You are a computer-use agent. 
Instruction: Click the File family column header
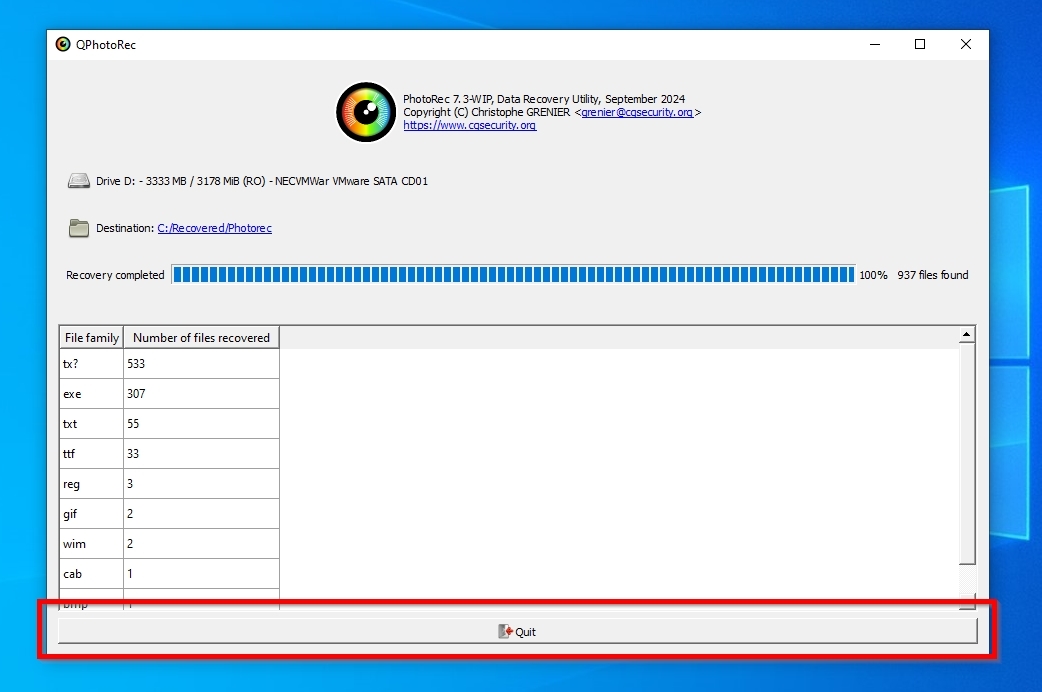pyautogui.click(x=91, y=338)
